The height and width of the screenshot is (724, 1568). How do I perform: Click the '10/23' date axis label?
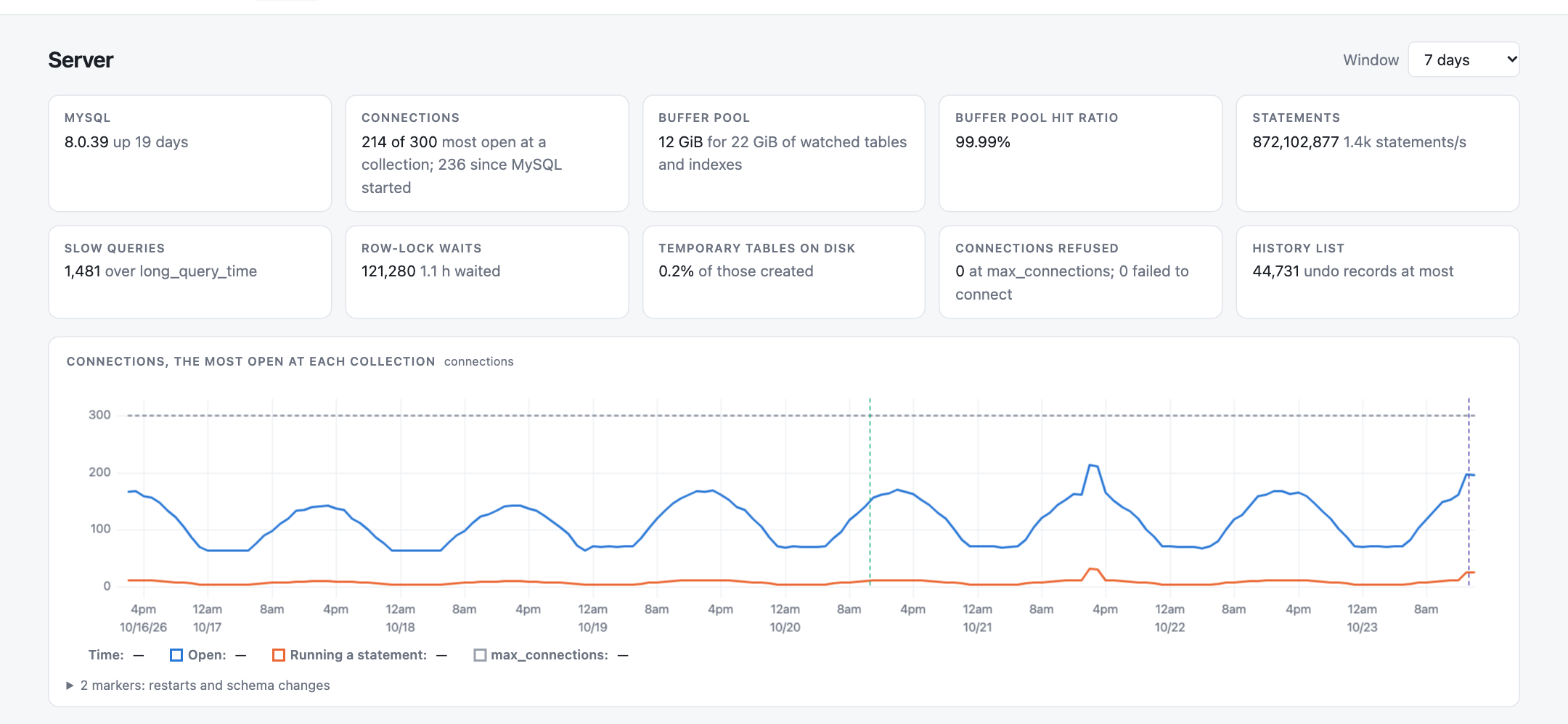coord(1362,628)
